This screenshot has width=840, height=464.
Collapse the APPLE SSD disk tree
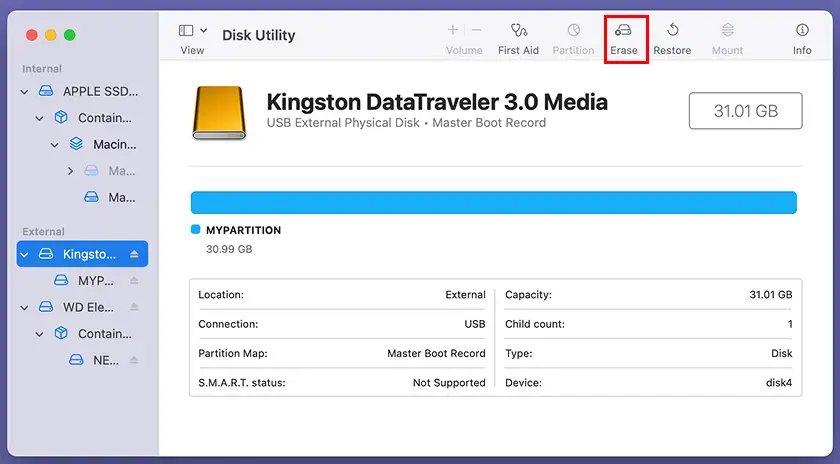tap(24, 91)
